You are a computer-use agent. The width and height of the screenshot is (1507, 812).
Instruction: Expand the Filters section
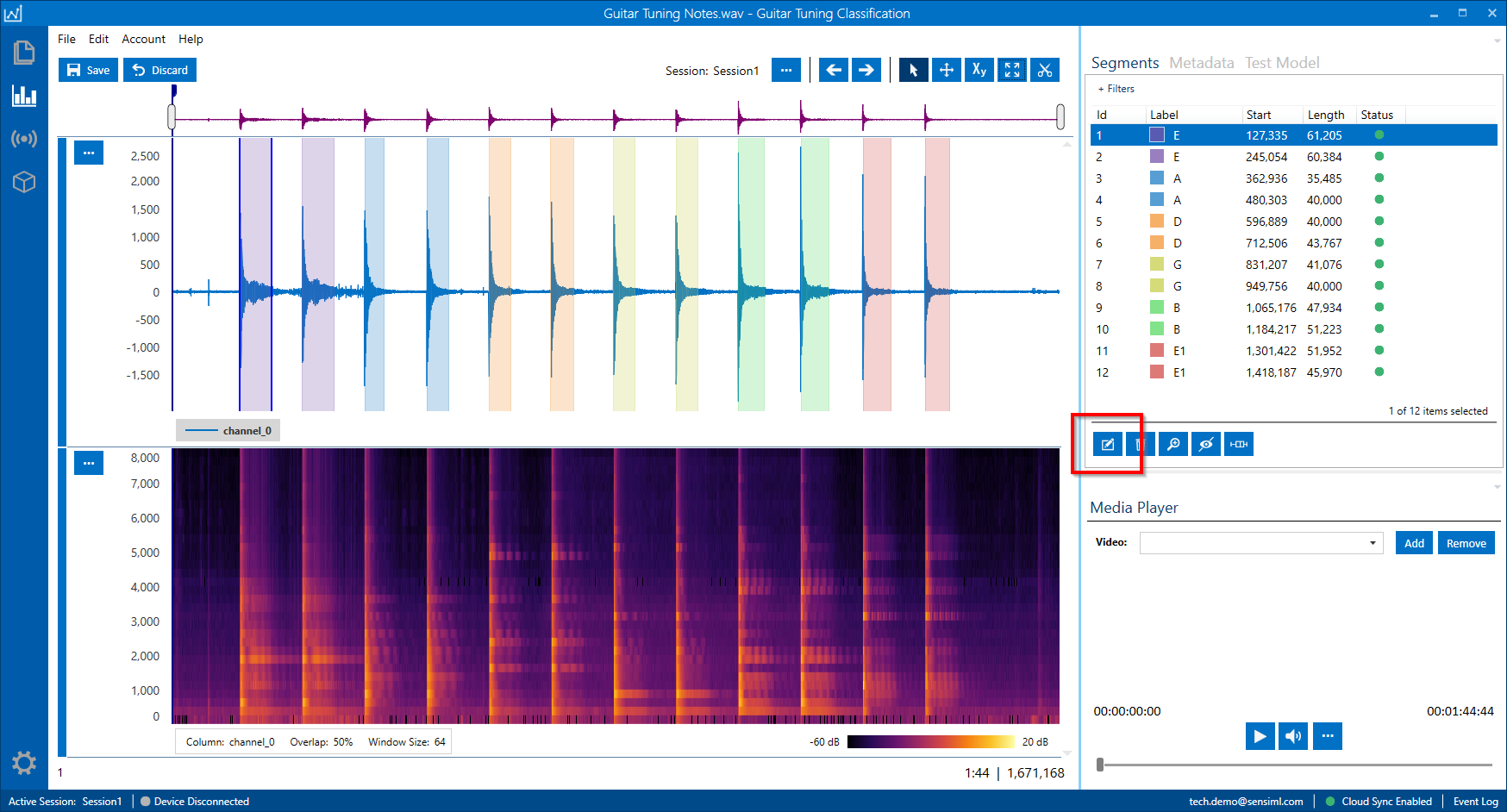tap(1116, 89)
